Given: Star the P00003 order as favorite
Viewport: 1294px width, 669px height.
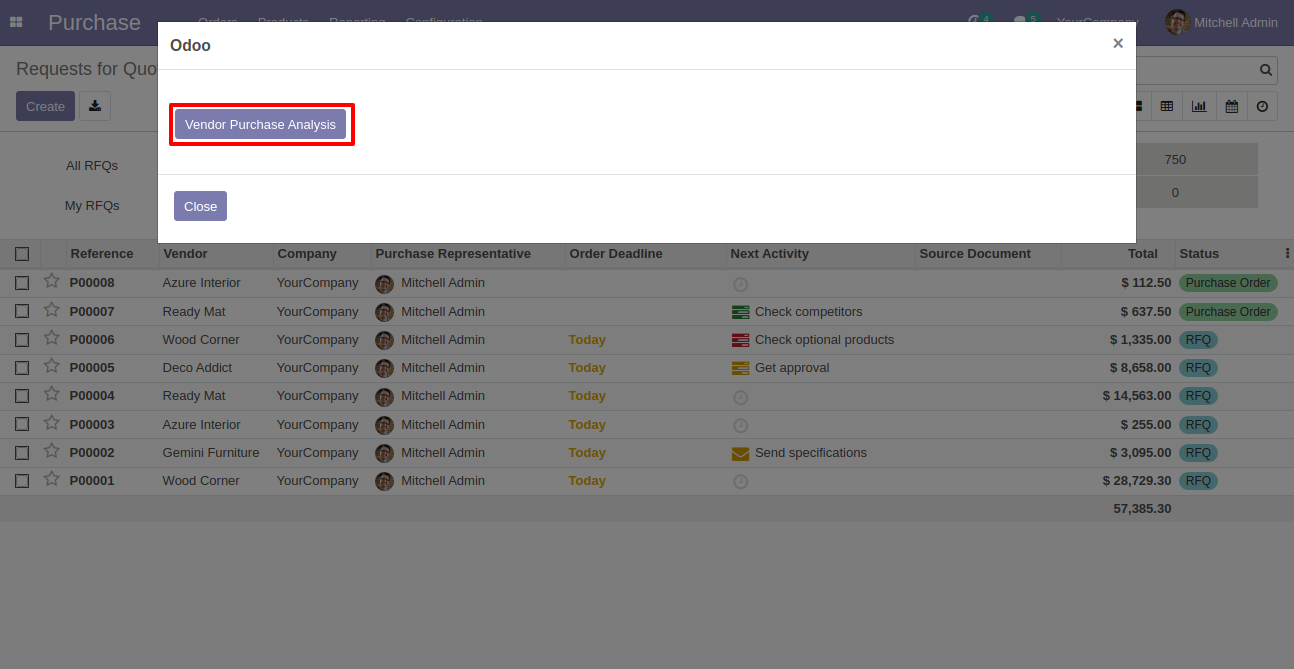Looking at the screenshot, I should (52, 423).
